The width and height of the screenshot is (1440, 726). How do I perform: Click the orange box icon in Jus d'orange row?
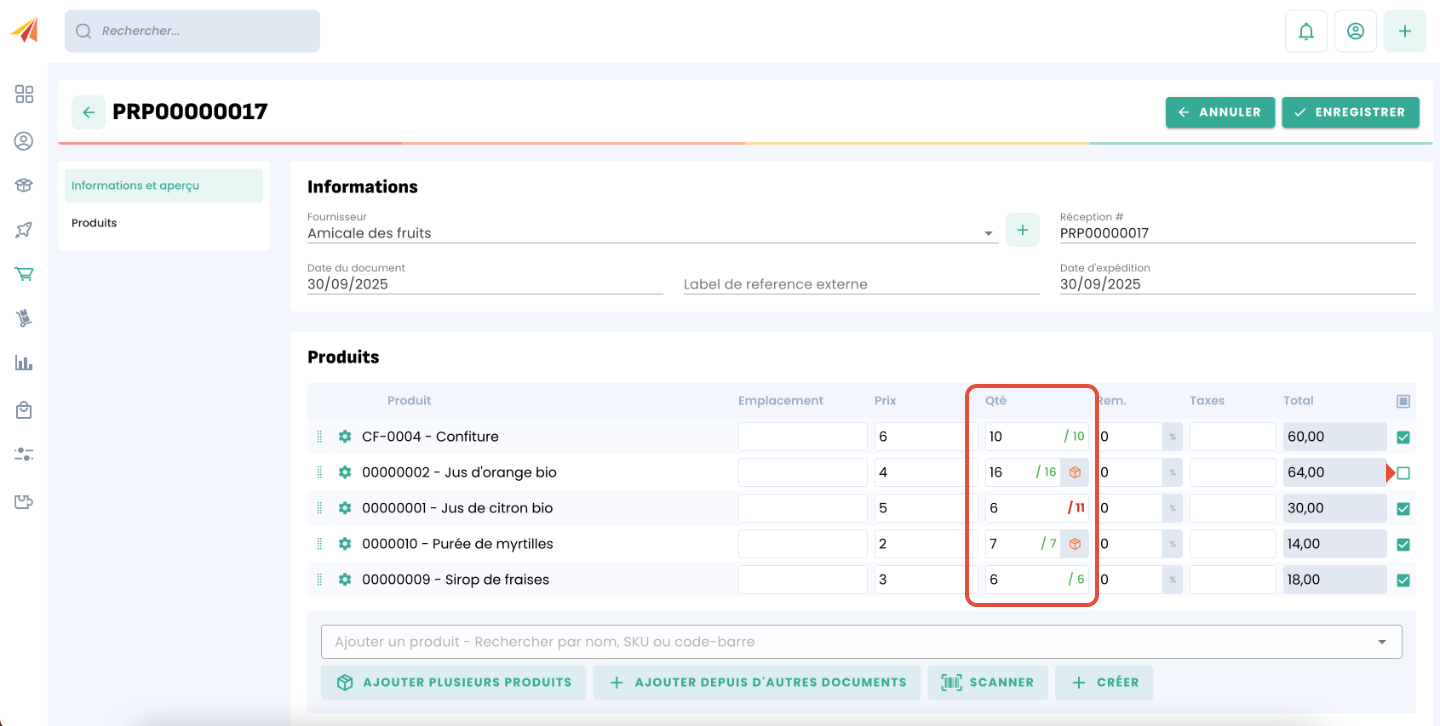tap(1075, 472)
